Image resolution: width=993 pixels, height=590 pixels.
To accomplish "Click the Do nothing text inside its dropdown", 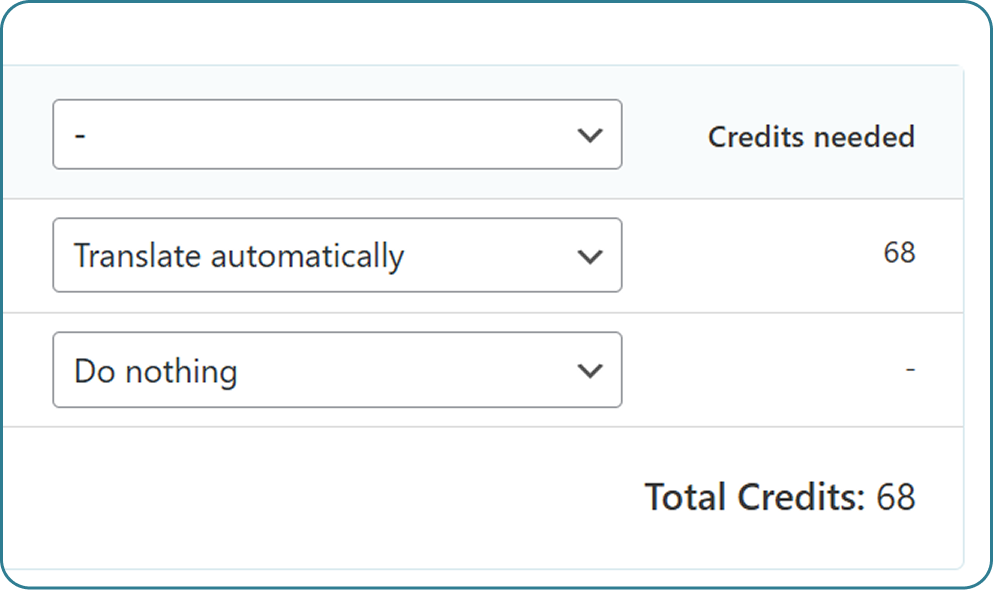I will click(156, 371).
